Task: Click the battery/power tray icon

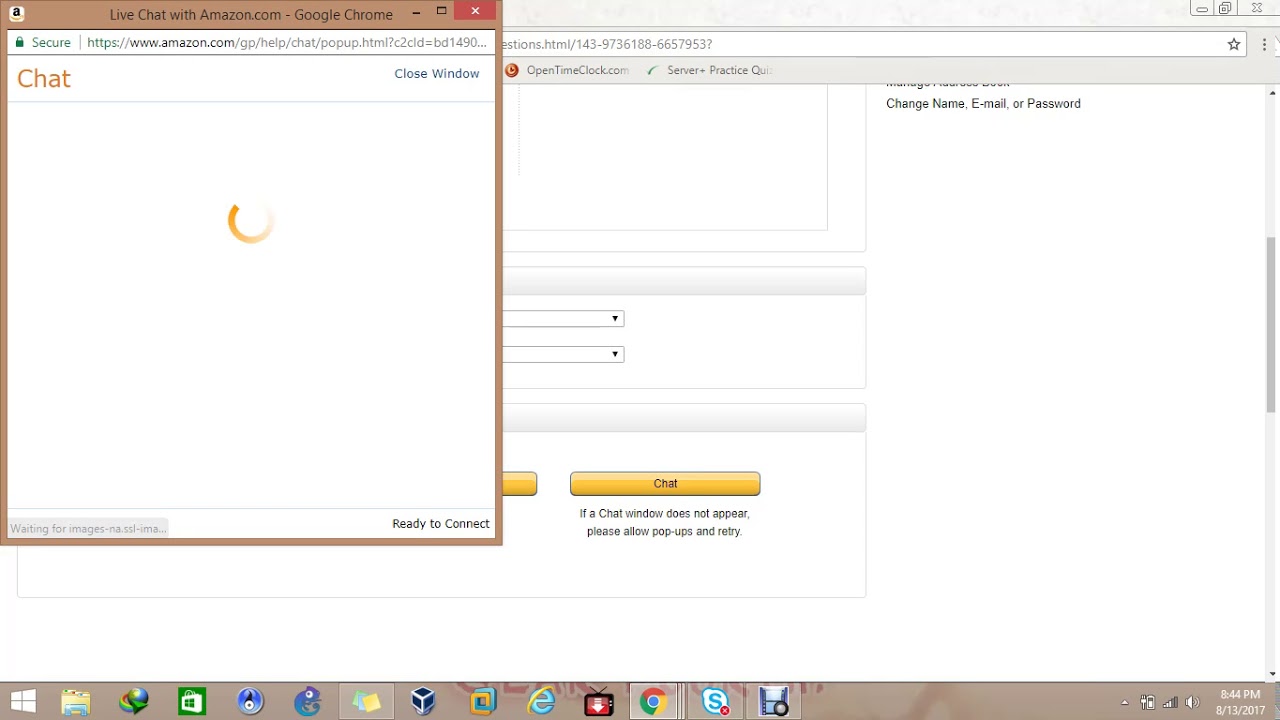Action: (1147, 703)
